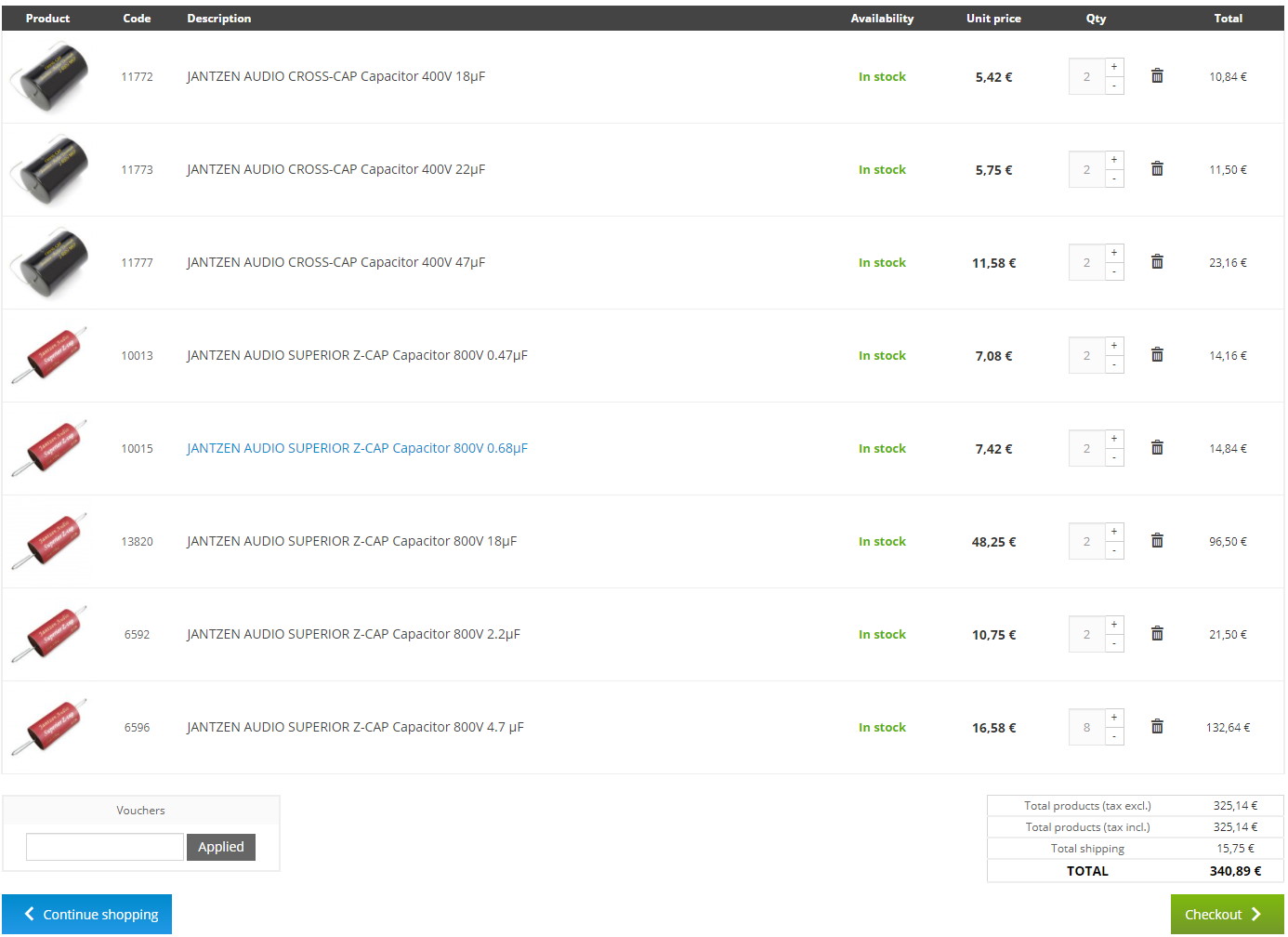Decrease quantity of item 10013
Screen dimensions: 1288x937
point(1114,364)
